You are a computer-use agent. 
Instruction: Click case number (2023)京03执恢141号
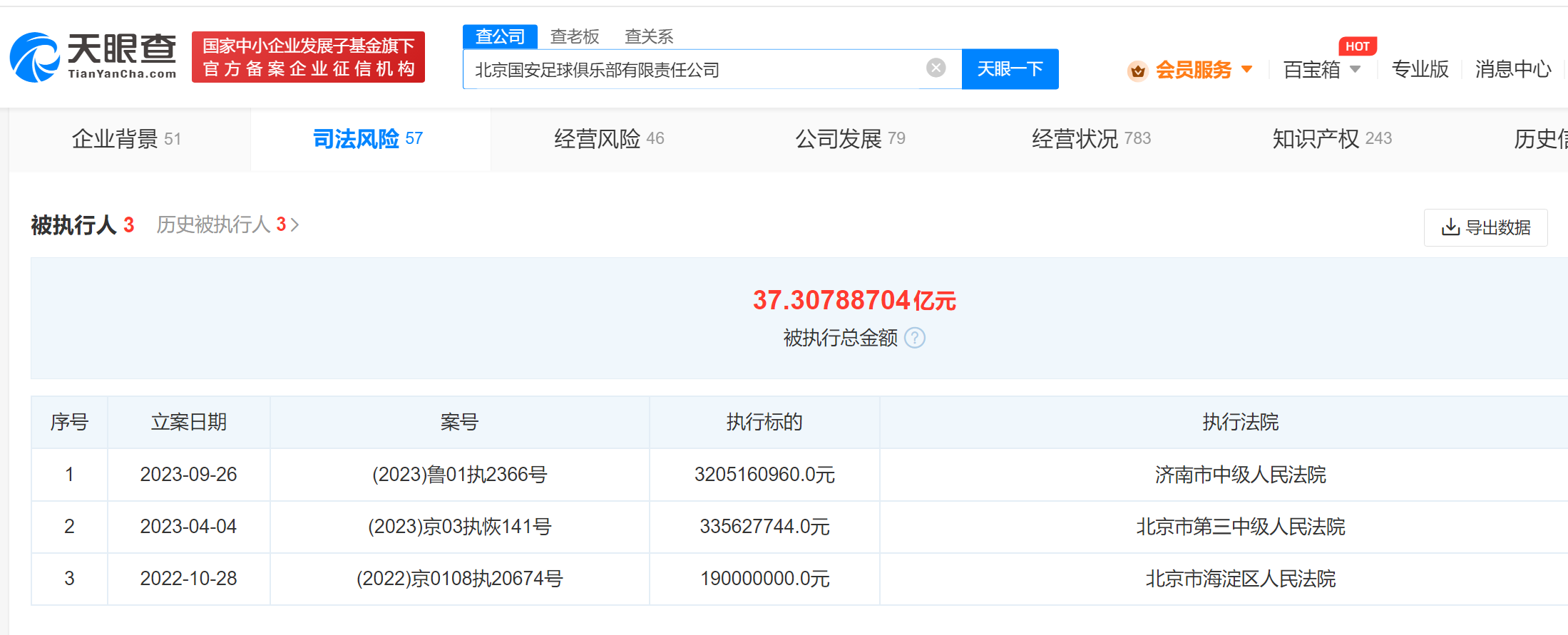click(459, 527)
